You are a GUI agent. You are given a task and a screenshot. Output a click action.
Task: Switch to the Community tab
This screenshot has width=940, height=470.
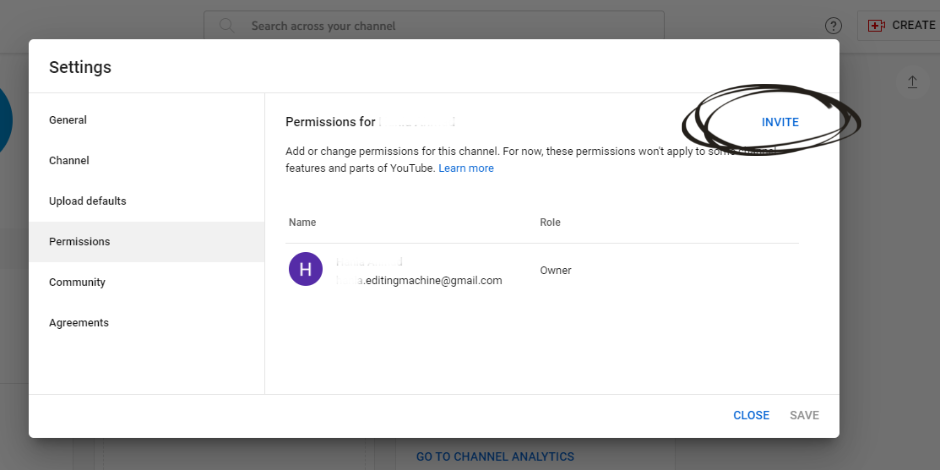coord(147,282)
